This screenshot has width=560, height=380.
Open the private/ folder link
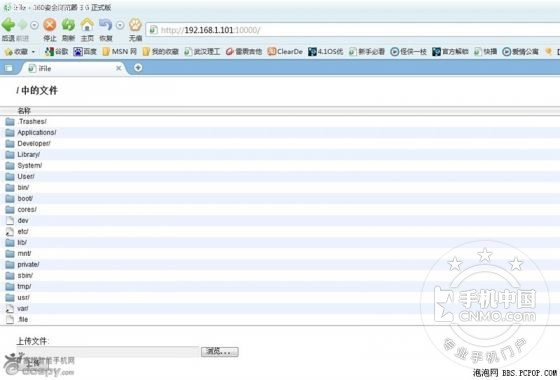(28, 265)
